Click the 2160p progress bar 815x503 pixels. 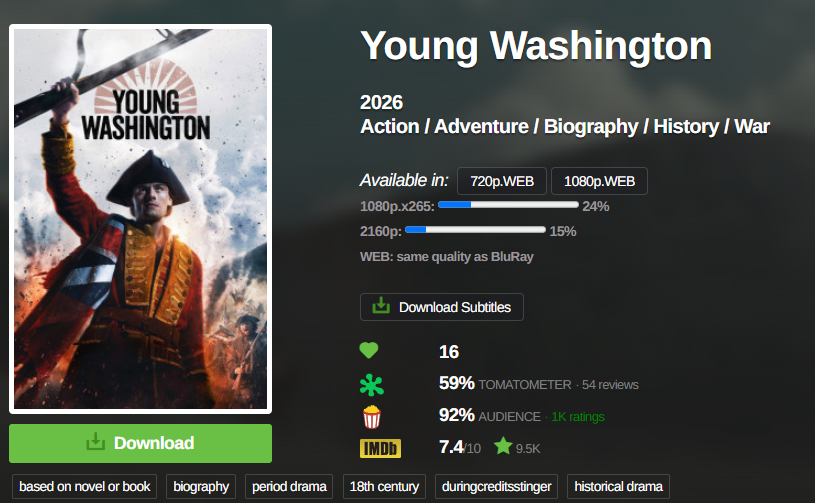tap(475, 230)
